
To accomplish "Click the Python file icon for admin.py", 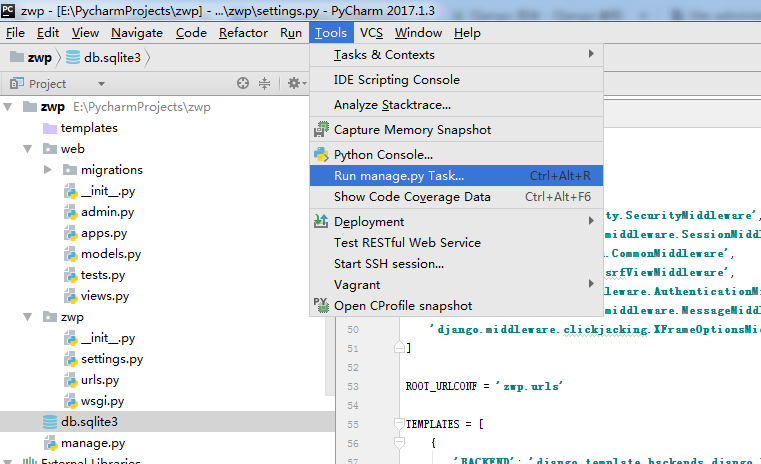I will [x=71, y=212].
